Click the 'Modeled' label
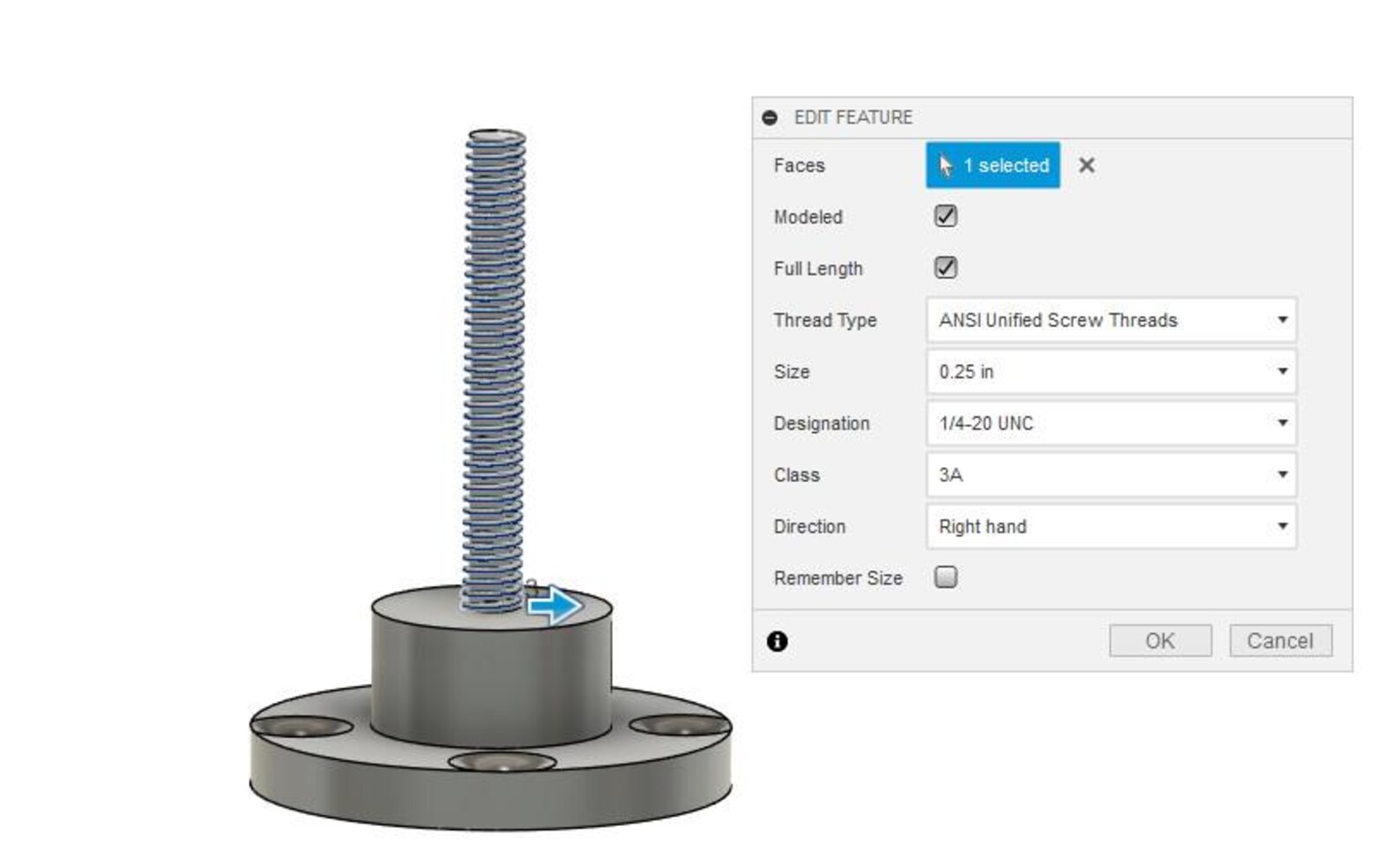Image resolution: width=1400 pixels, height=865 pixels. click(x=808, y=217)
